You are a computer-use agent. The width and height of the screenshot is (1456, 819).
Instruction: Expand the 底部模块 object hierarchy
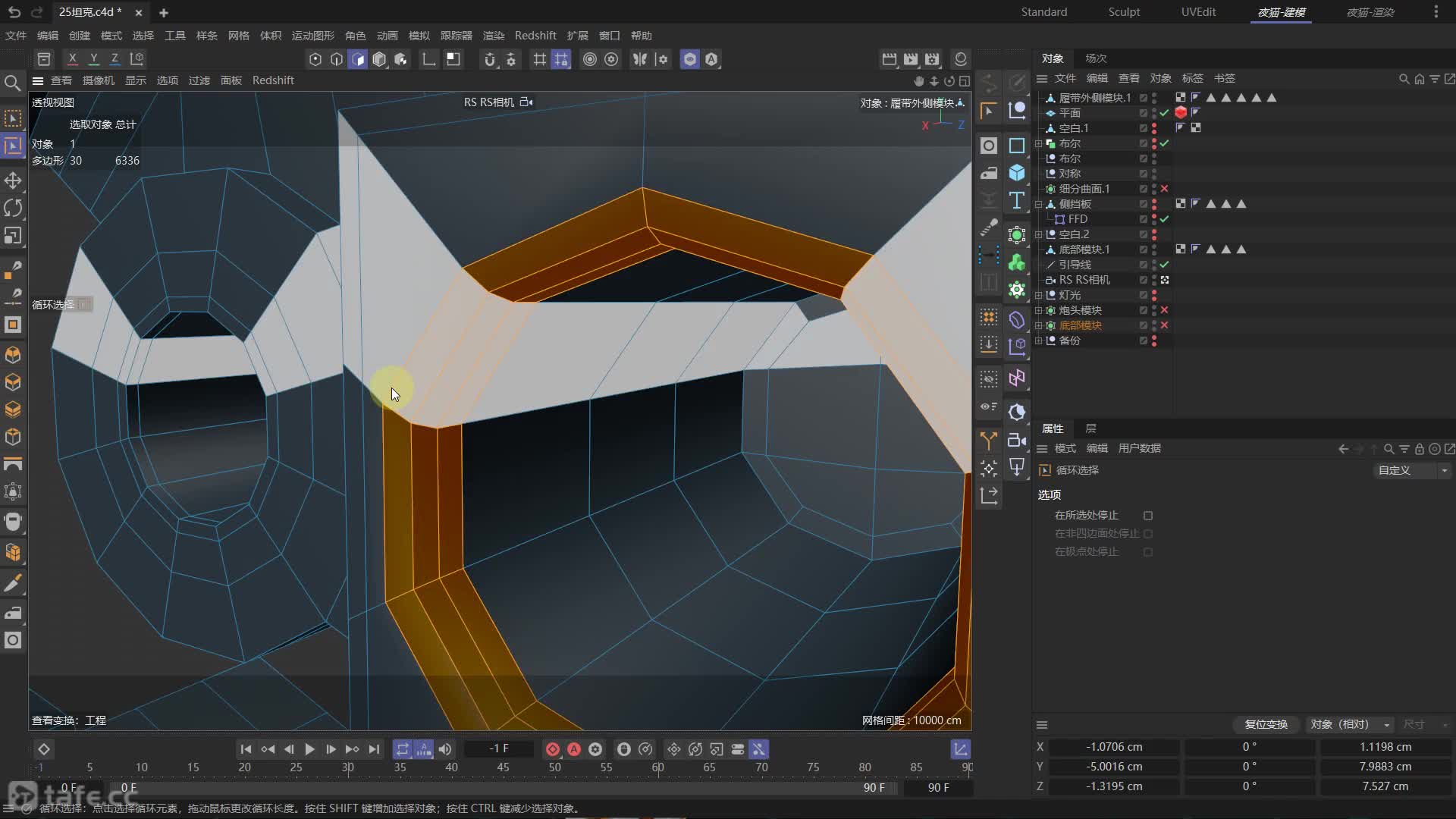(1039, 325)
